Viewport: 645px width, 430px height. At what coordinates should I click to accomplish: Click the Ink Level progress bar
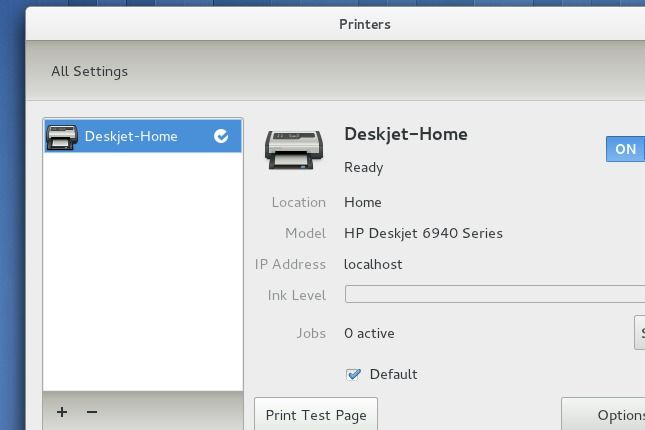(494, 294)
